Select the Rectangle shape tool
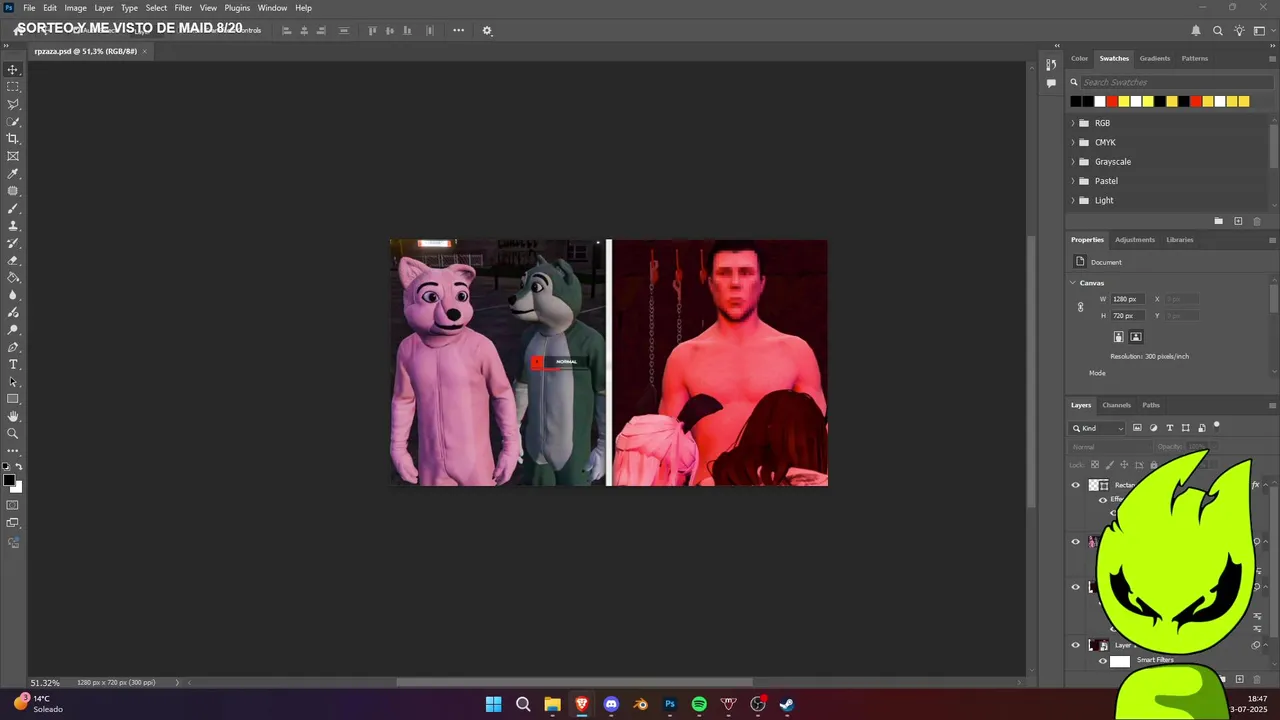The height and width of the screenshot is (720, 1280). coord(13,399)
